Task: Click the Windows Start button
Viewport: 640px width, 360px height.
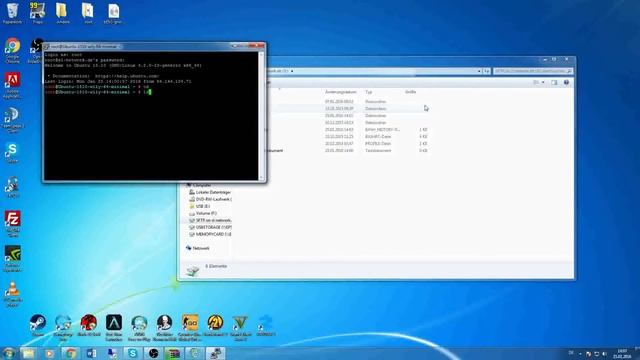Action: (x=9, y=353)
